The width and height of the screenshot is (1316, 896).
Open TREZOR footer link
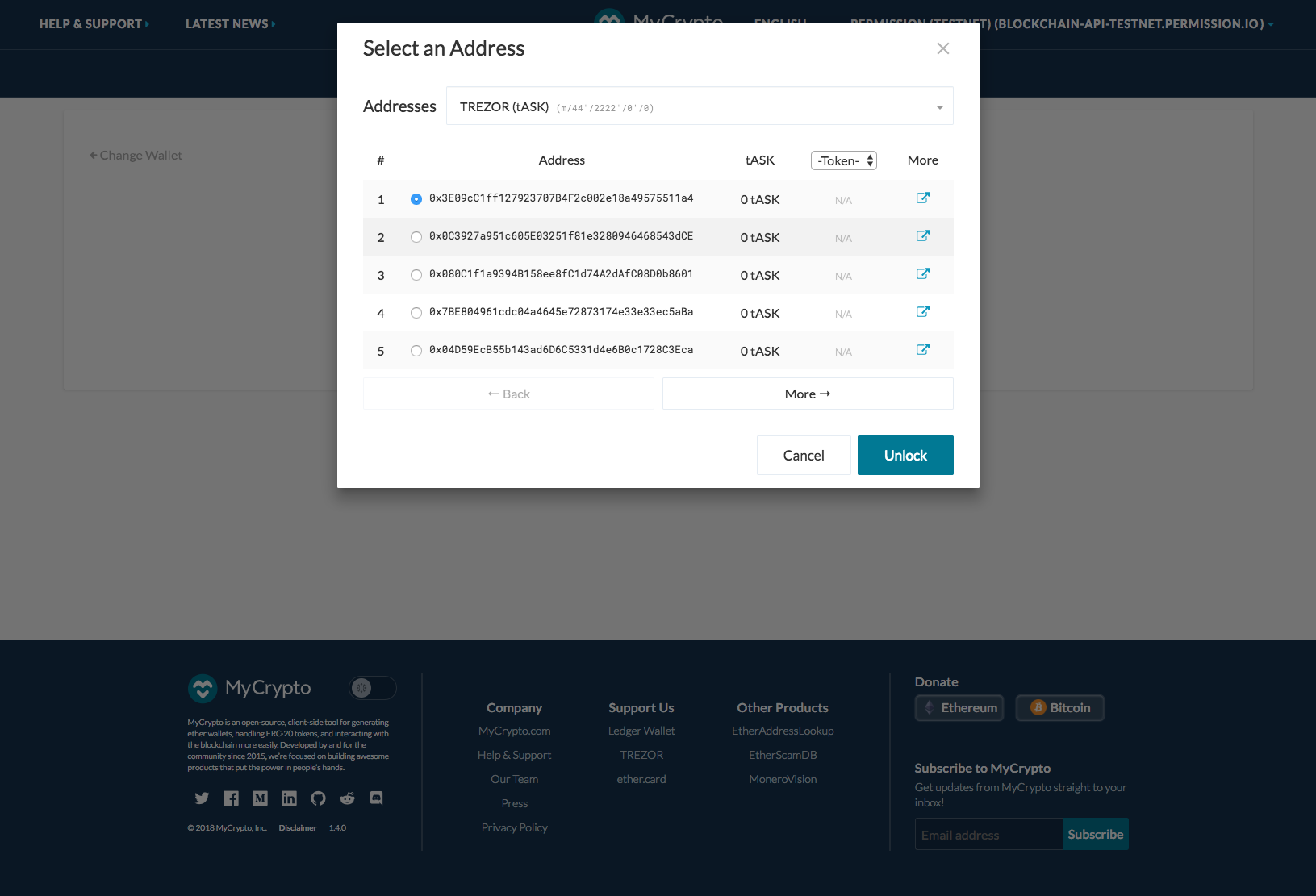641,755
